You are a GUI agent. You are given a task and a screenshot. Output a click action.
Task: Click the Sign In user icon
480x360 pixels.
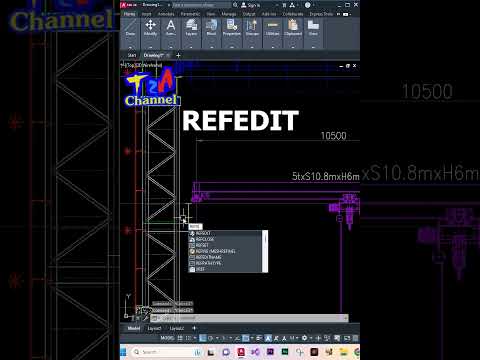[x=244, y=5]
